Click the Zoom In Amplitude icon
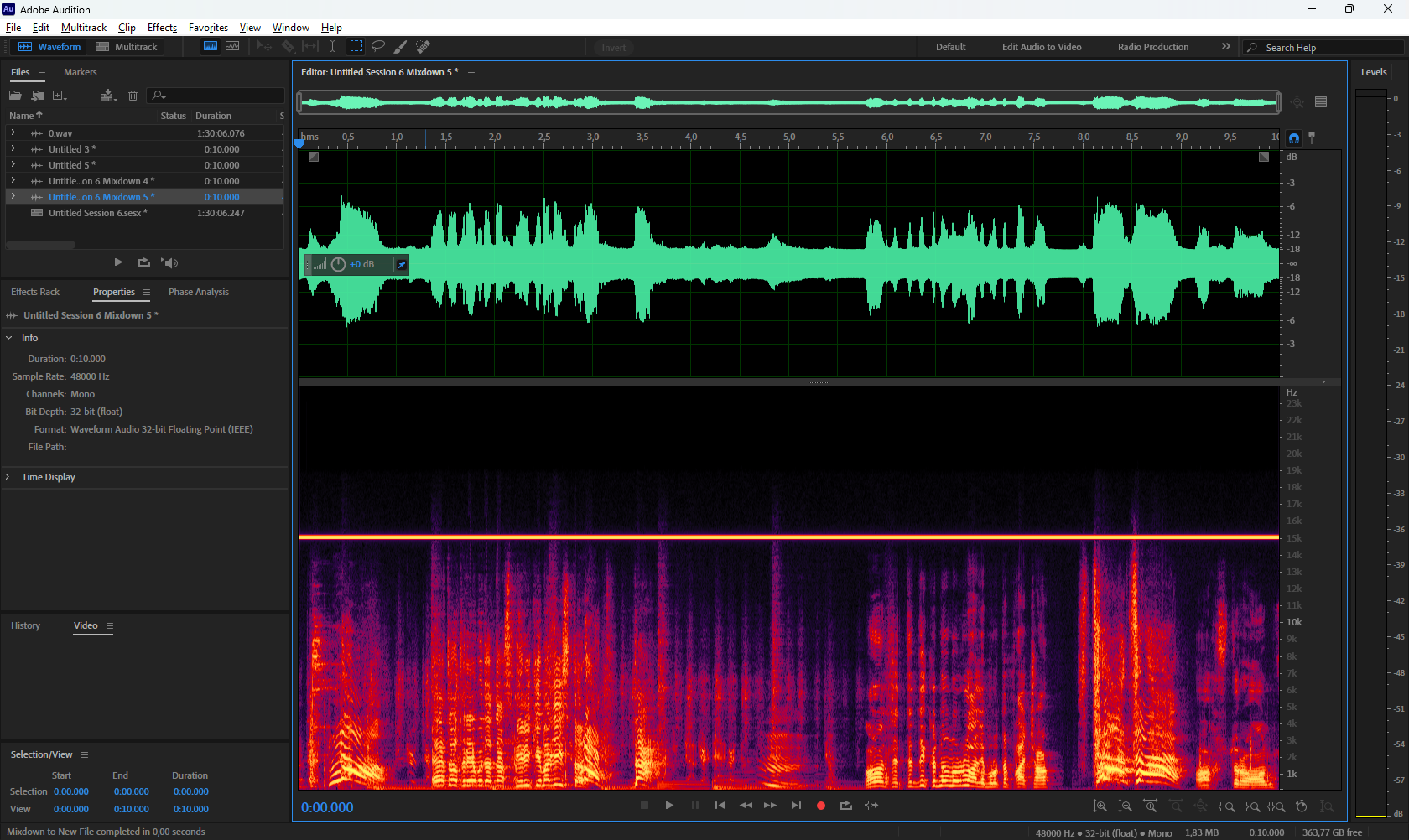Viewport: 1409px width, 840px height. [x=1100, y=806]
